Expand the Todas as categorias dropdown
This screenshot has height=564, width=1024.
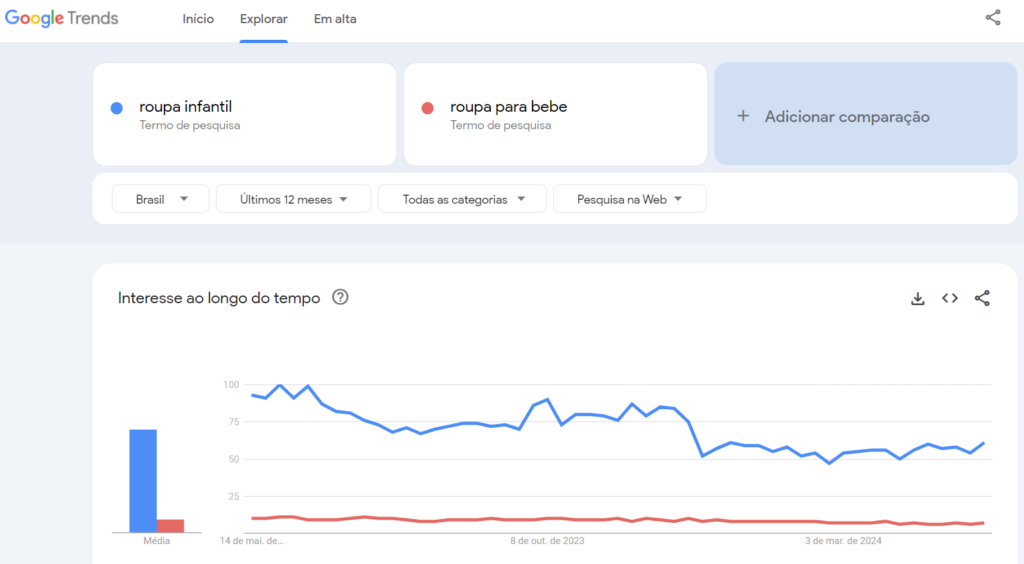(x=462, y=199)
